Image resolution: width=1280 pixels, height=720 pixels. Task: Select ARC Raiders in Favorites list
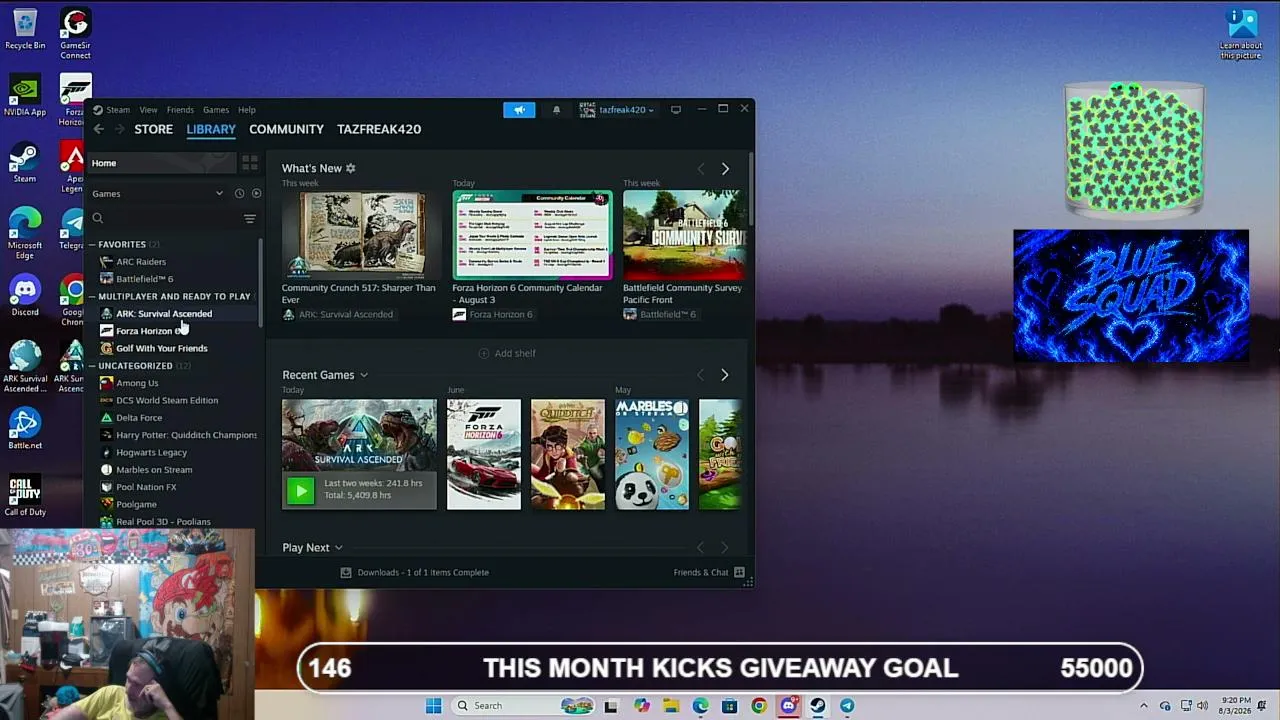coord(141,262)
